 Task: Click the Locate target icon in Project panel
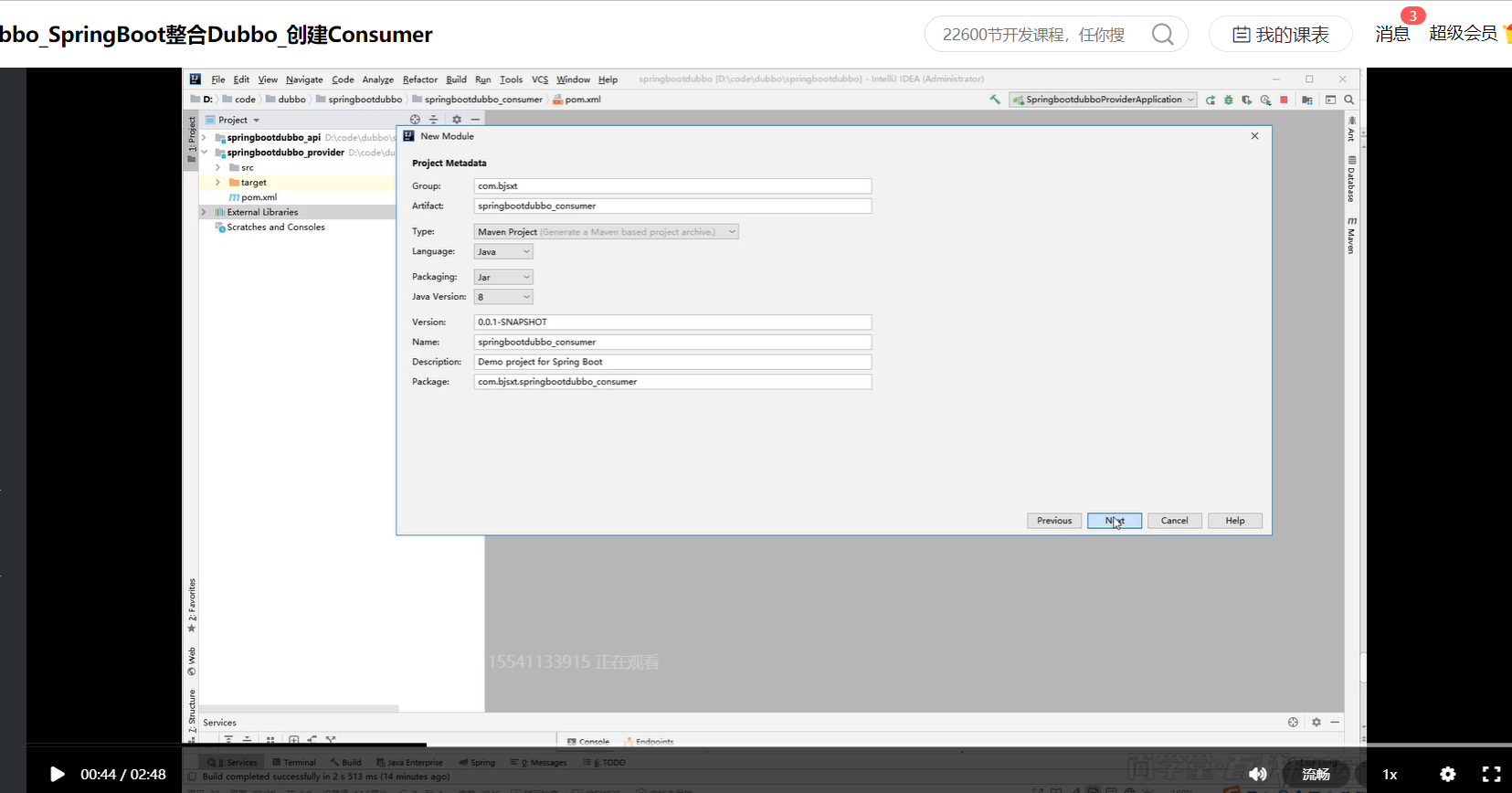415,120
